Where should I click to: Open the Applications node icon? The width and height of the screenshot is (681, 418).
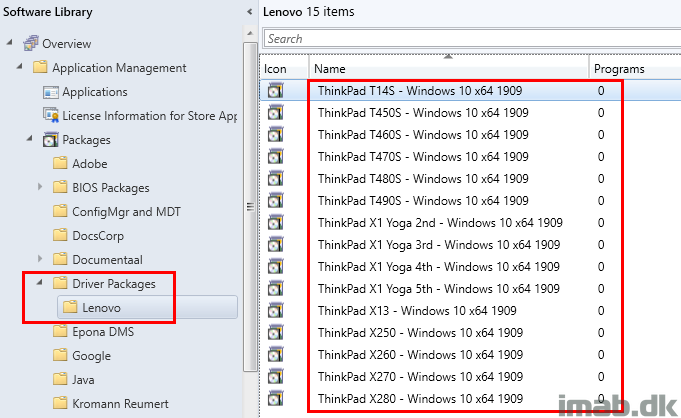(x=50, y=92)
